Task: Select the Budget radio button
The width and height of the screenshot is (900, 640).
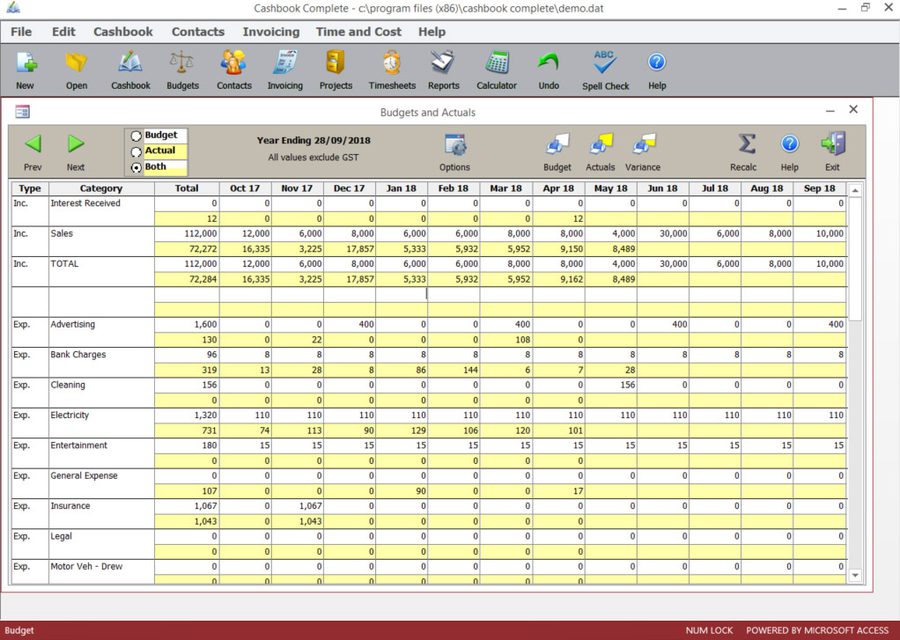Action: pos(136,136)
